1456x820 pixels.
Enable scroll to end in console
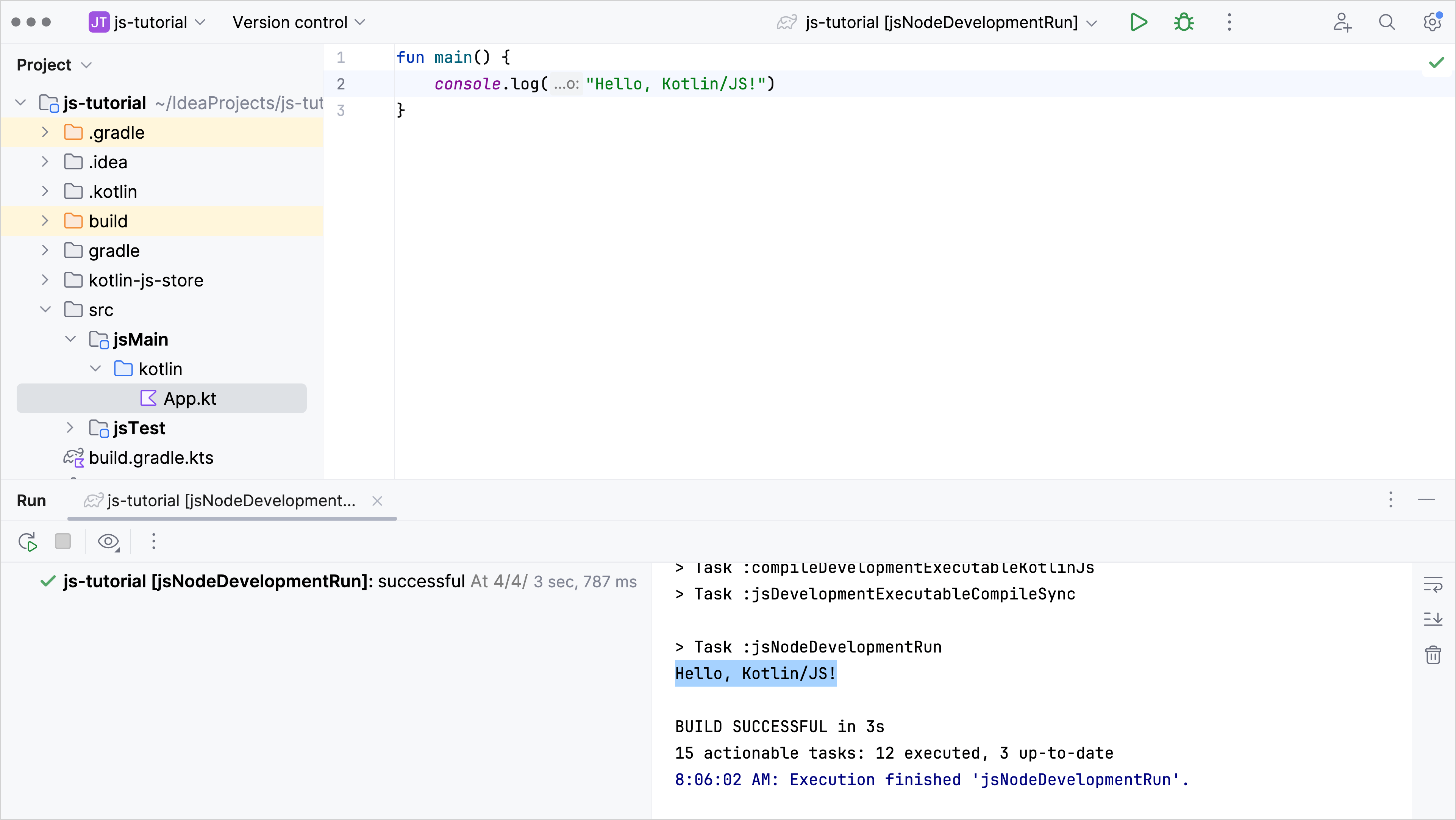1433,619
